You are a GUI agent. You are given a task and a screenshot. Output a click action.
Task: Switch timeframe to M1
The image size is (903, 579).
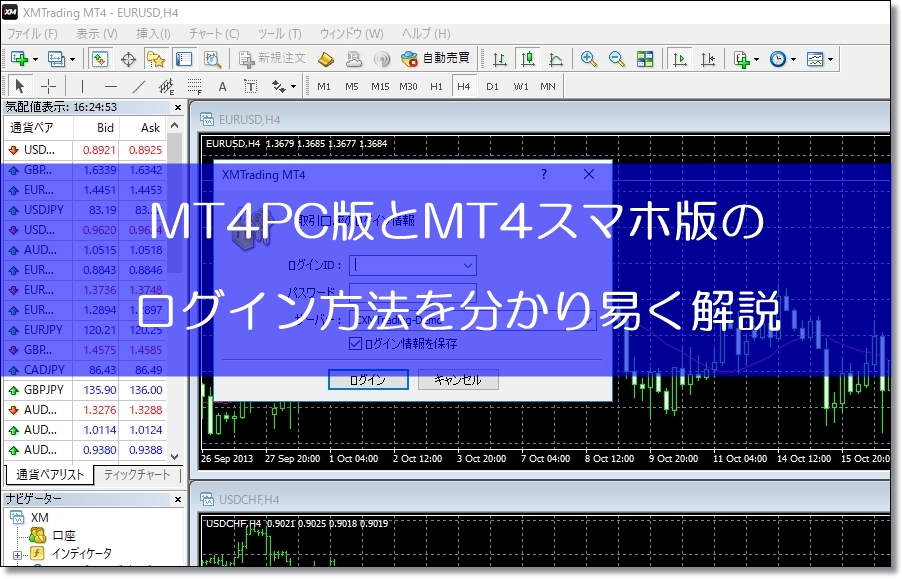(324, 86)
